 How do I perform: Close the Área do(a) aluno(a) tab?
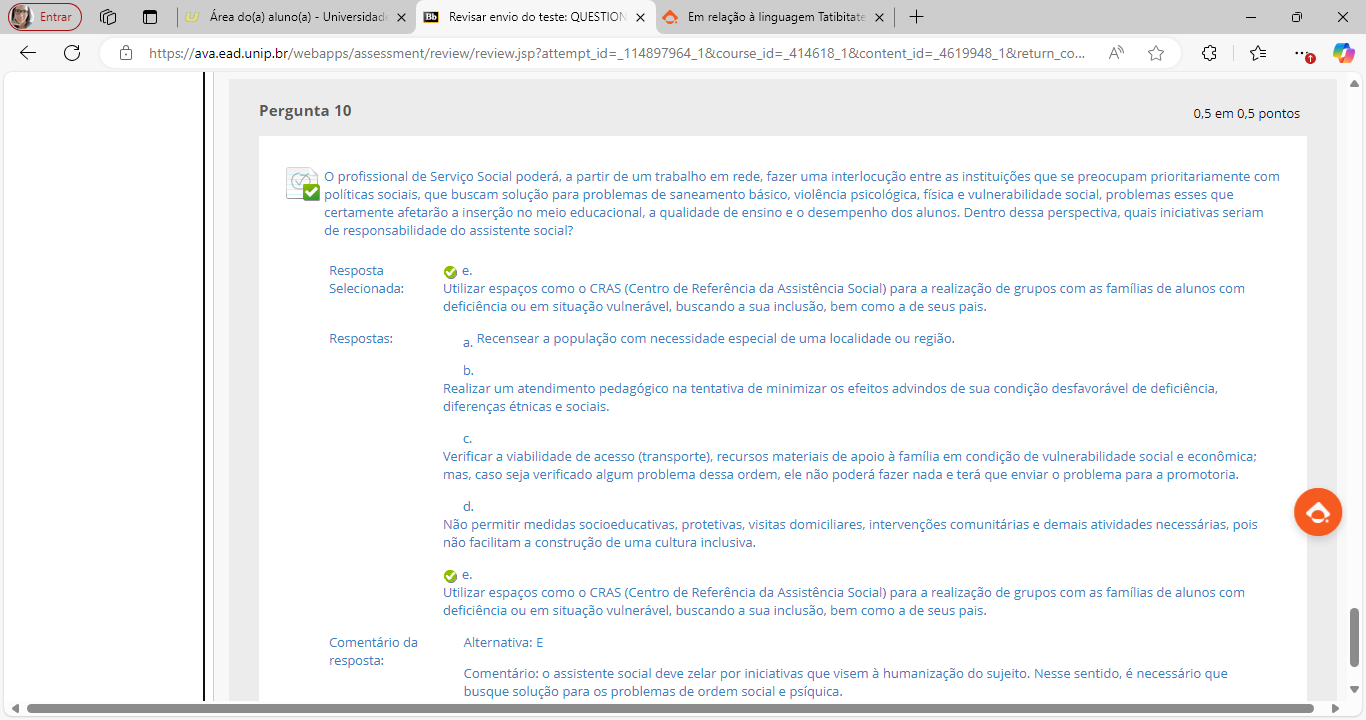(401, 17)
